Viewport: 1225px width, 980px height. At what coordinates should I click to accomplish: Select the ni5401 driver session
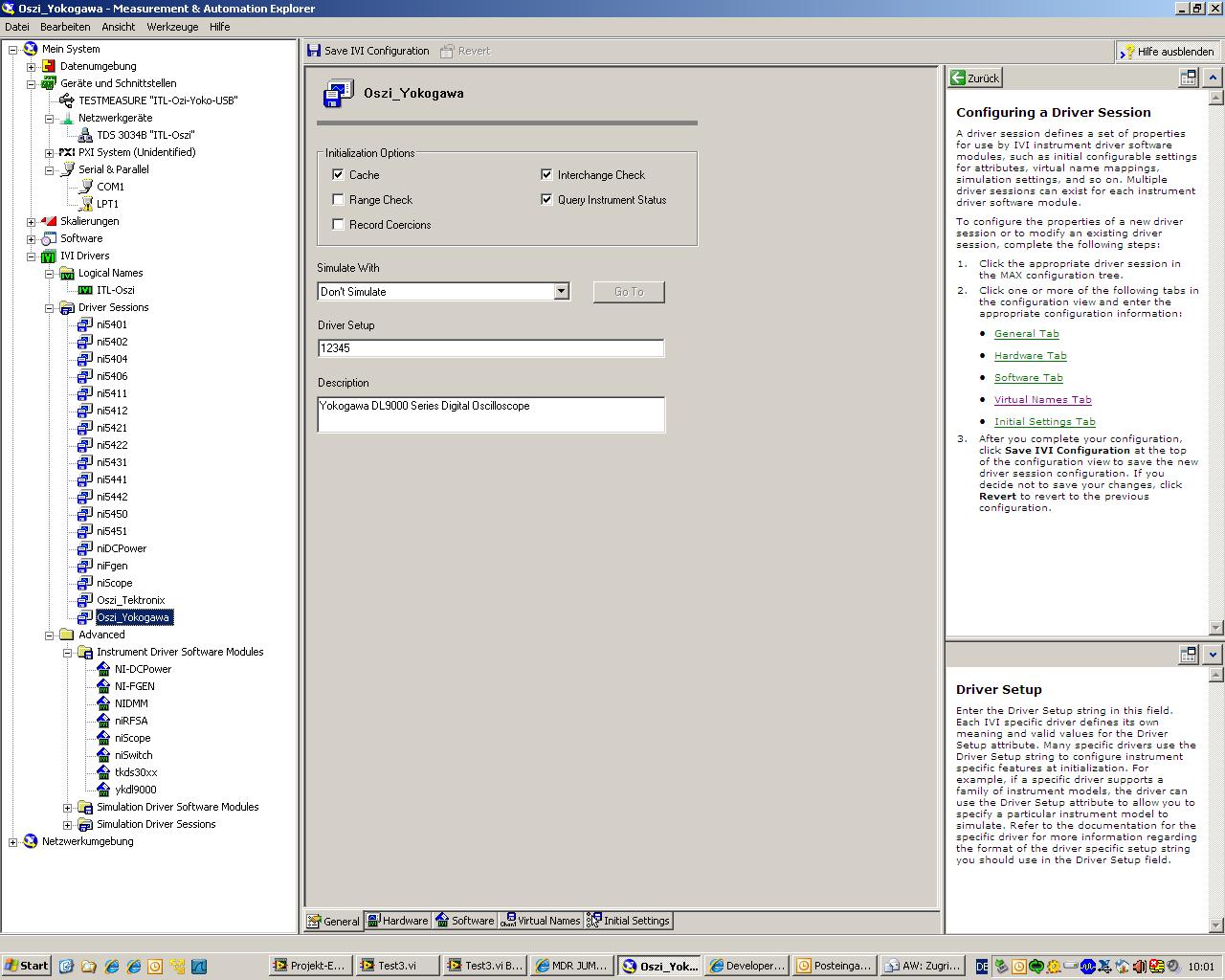pos(111,324)
